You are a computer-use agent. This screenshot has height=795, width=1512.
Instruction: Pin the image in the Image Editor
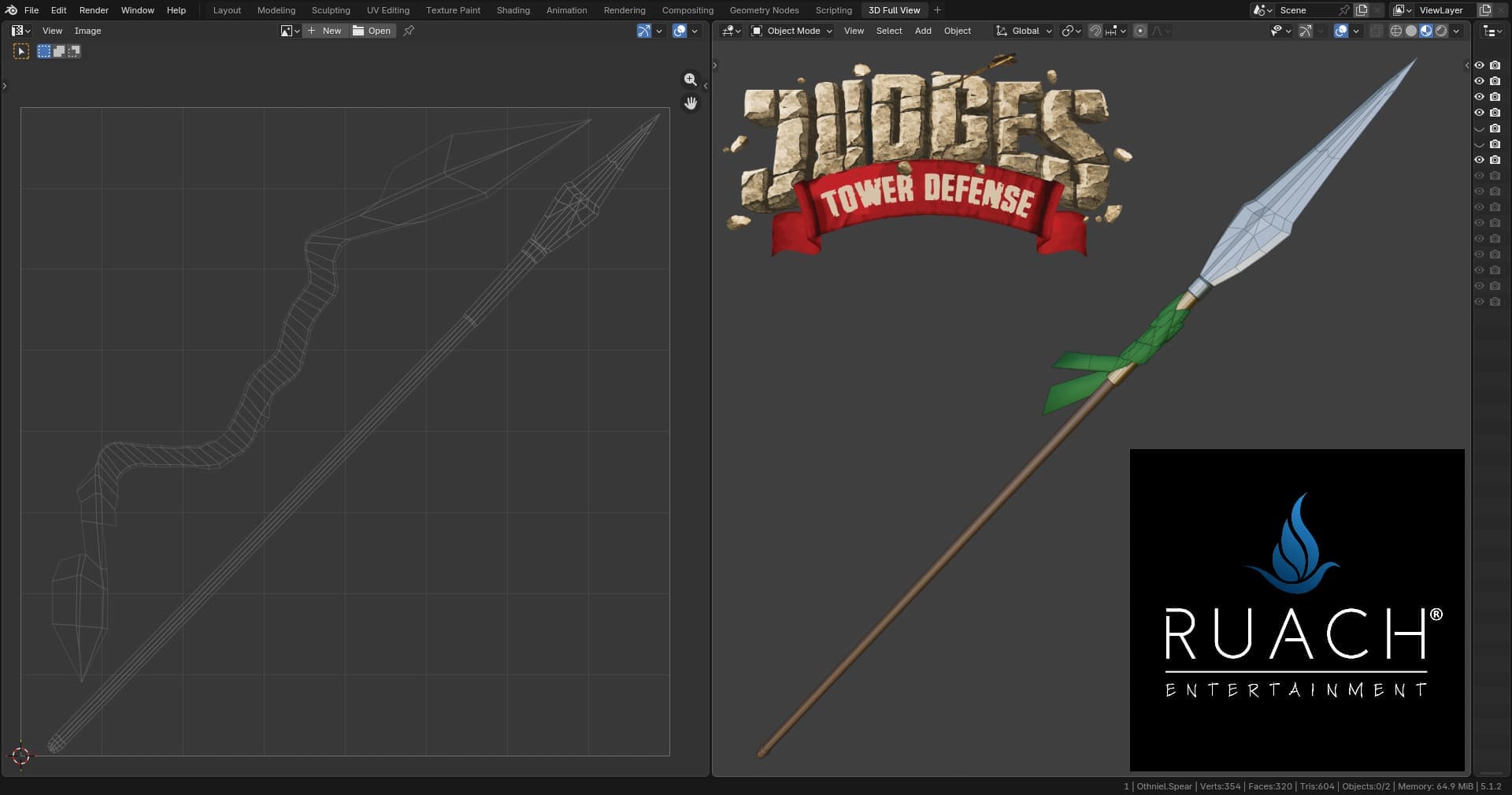(409, 31)
